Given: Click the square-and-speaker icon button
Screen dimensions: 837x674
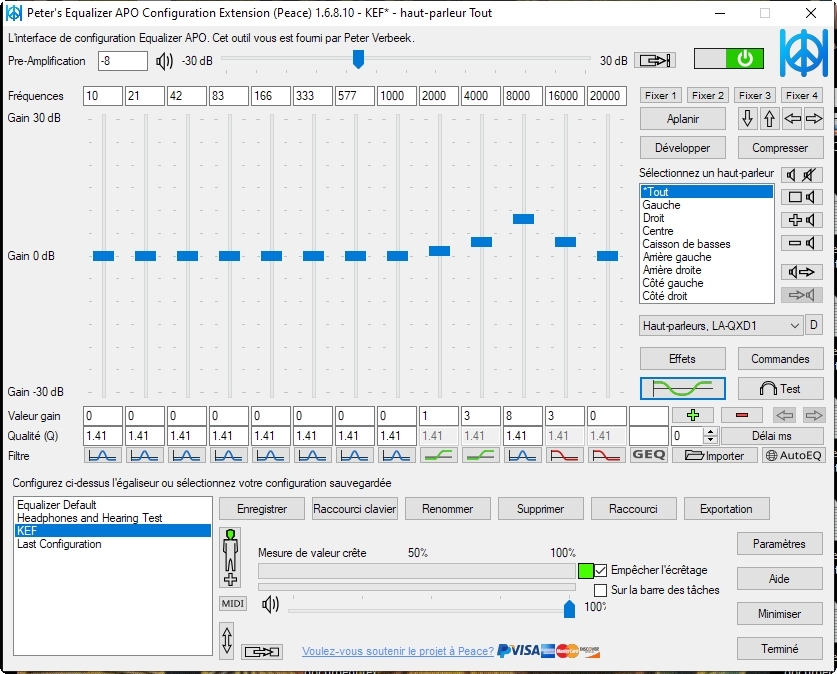Looking at the screenshot, I should pyautogui.click(x=802, y=197).
